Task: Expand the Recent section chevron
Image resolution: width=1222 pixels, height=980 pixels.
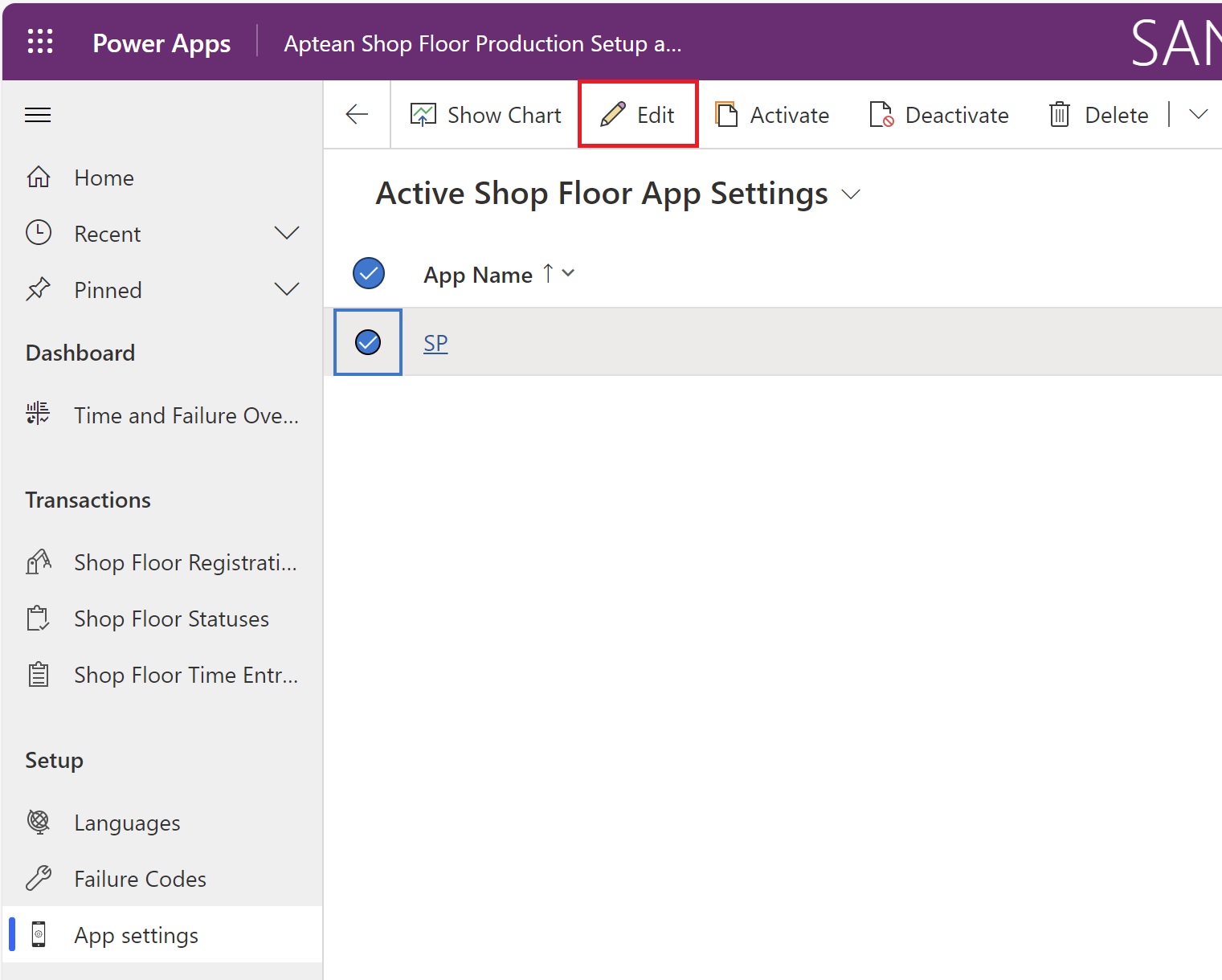Action: tap(287, 234)
